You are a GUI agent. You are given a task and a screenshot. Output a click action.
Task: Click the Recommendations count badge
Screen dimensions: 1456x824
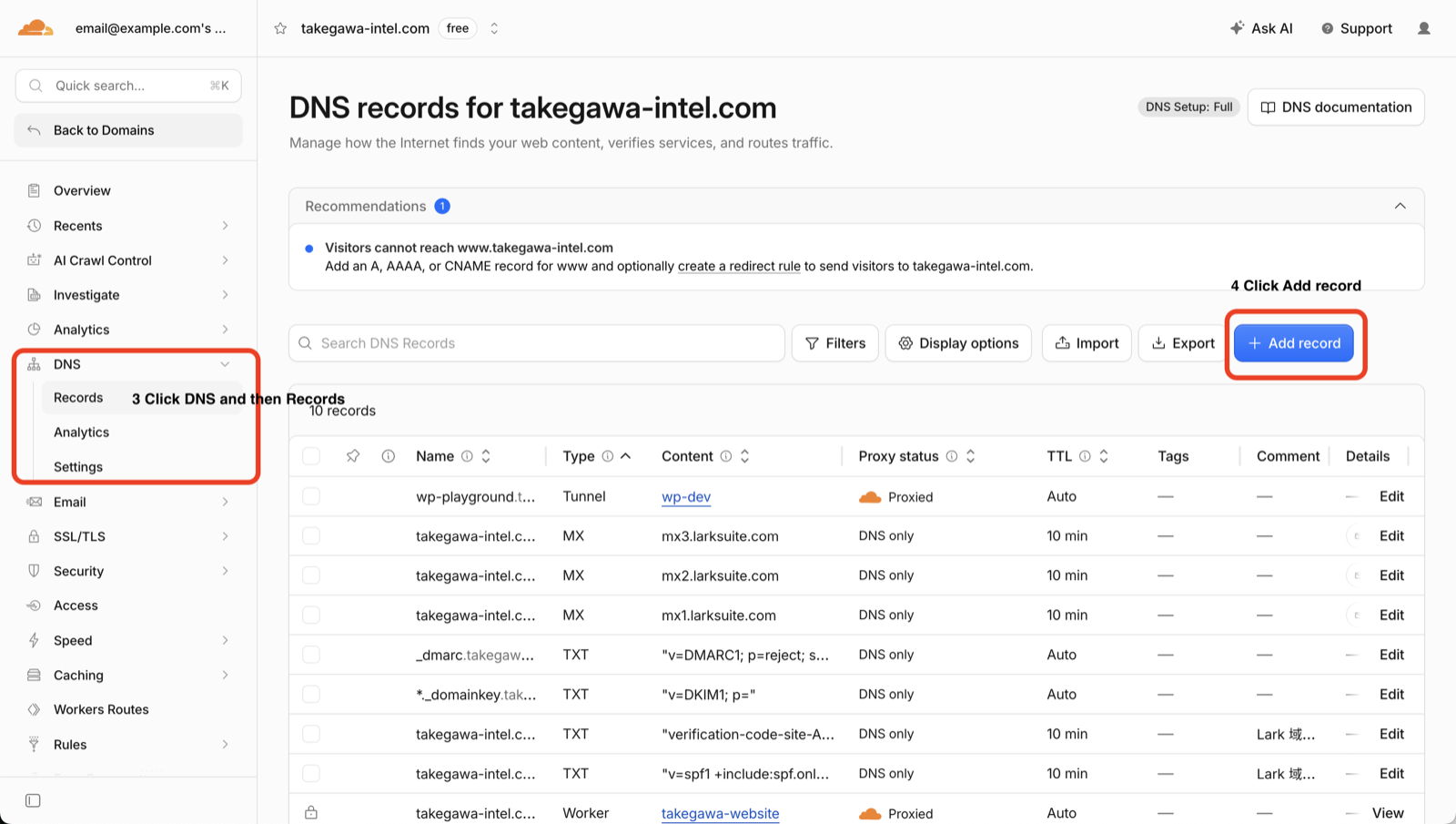442,206
